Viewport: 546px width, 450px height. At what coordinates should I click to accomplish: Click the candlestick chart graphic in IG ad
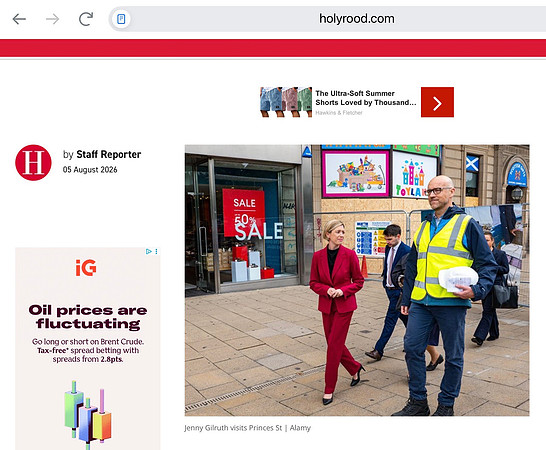pos(88,414)
